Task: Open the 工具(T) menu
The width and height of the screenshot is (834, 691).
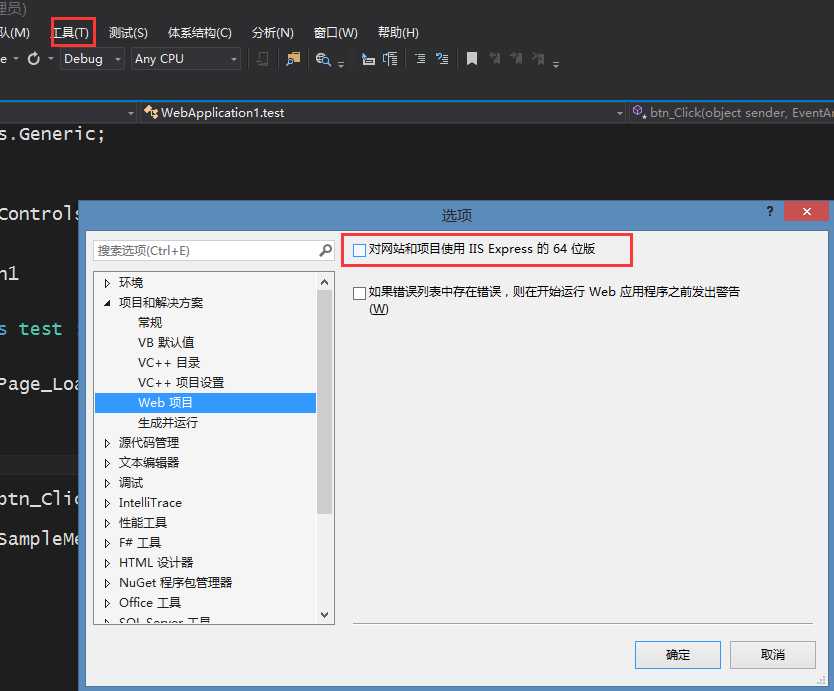Action: point(72,32)
